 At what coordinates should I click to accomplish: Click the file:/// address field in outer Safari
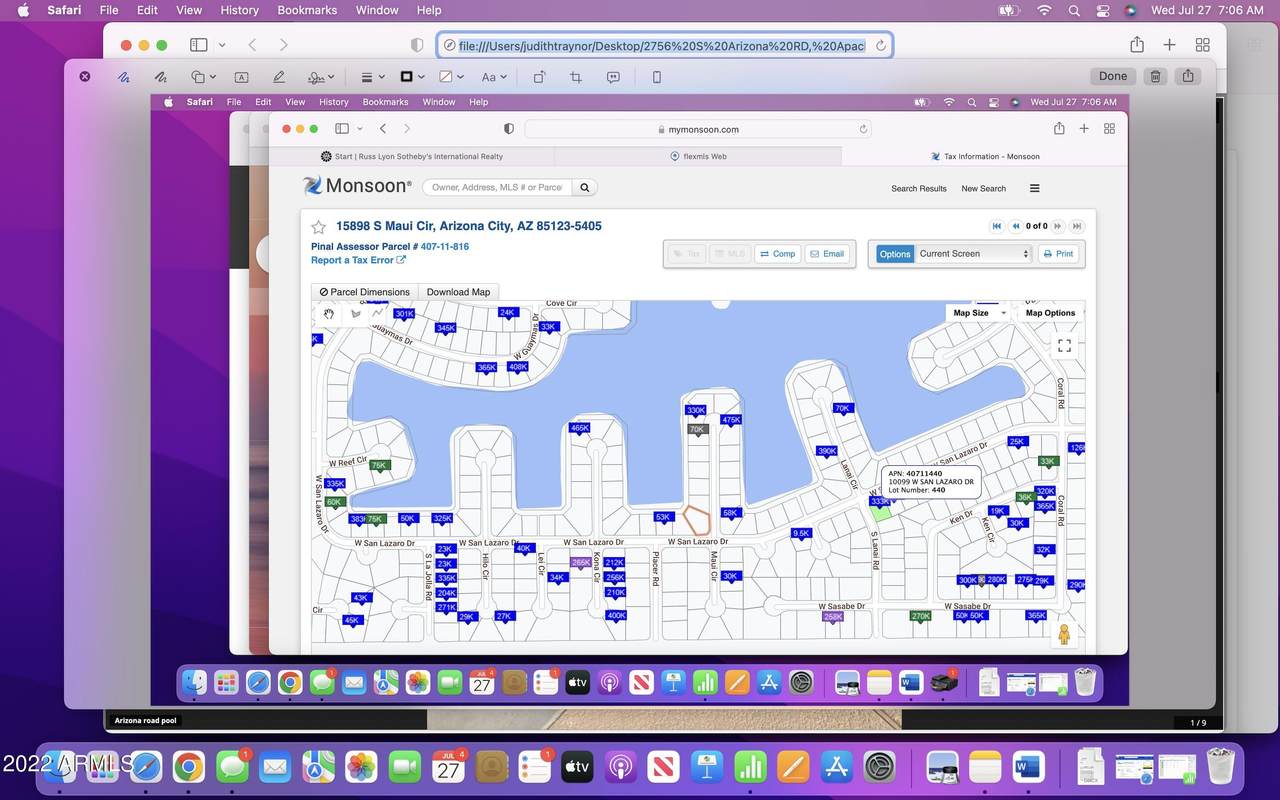click(664, 45)
